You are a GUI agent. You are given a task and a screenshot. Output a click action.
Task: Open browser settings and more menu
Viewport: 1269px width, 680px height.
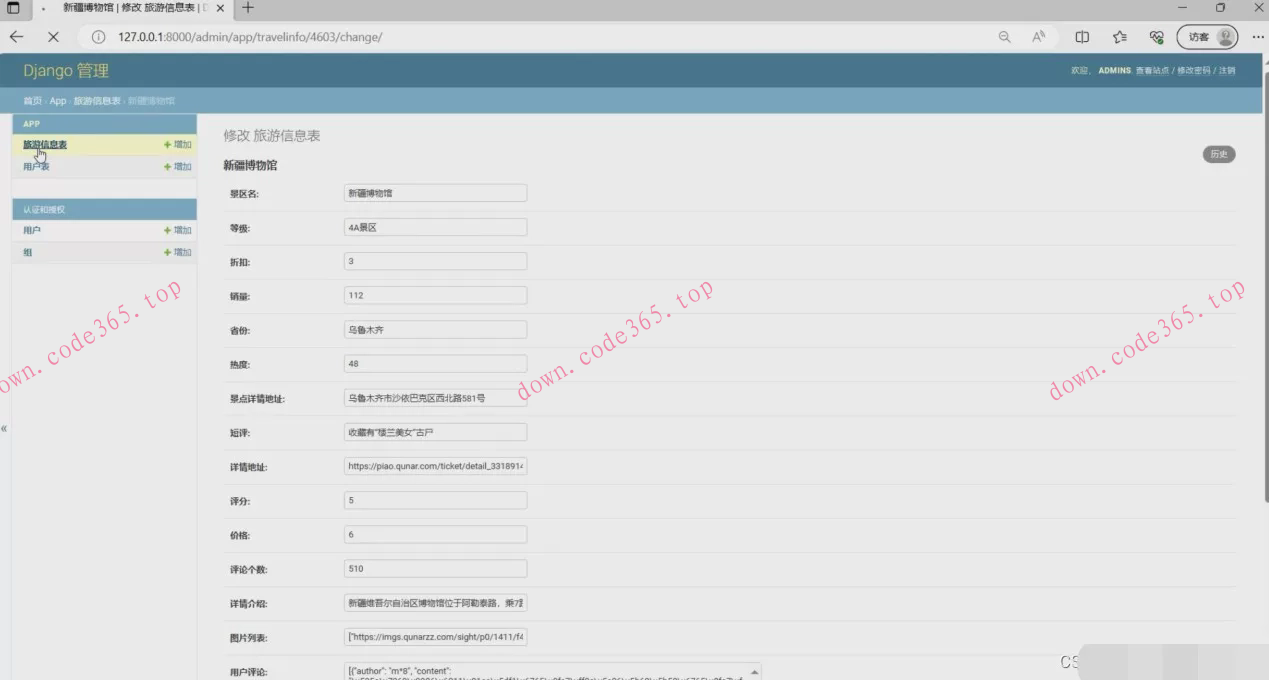1257,37
